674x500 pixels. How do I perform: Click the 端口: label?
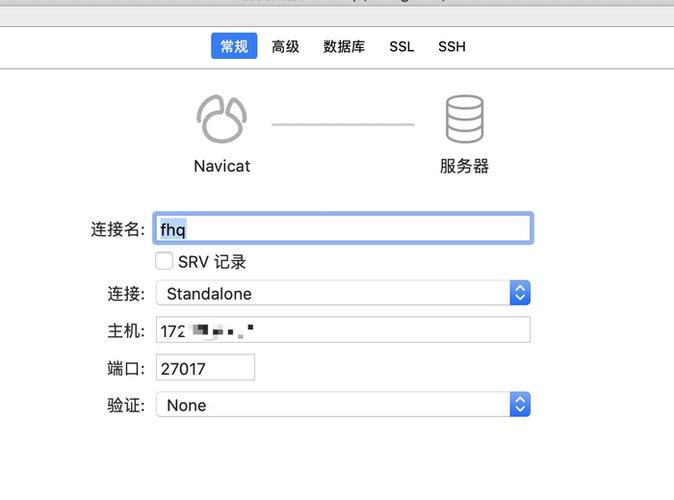point(126,369)
